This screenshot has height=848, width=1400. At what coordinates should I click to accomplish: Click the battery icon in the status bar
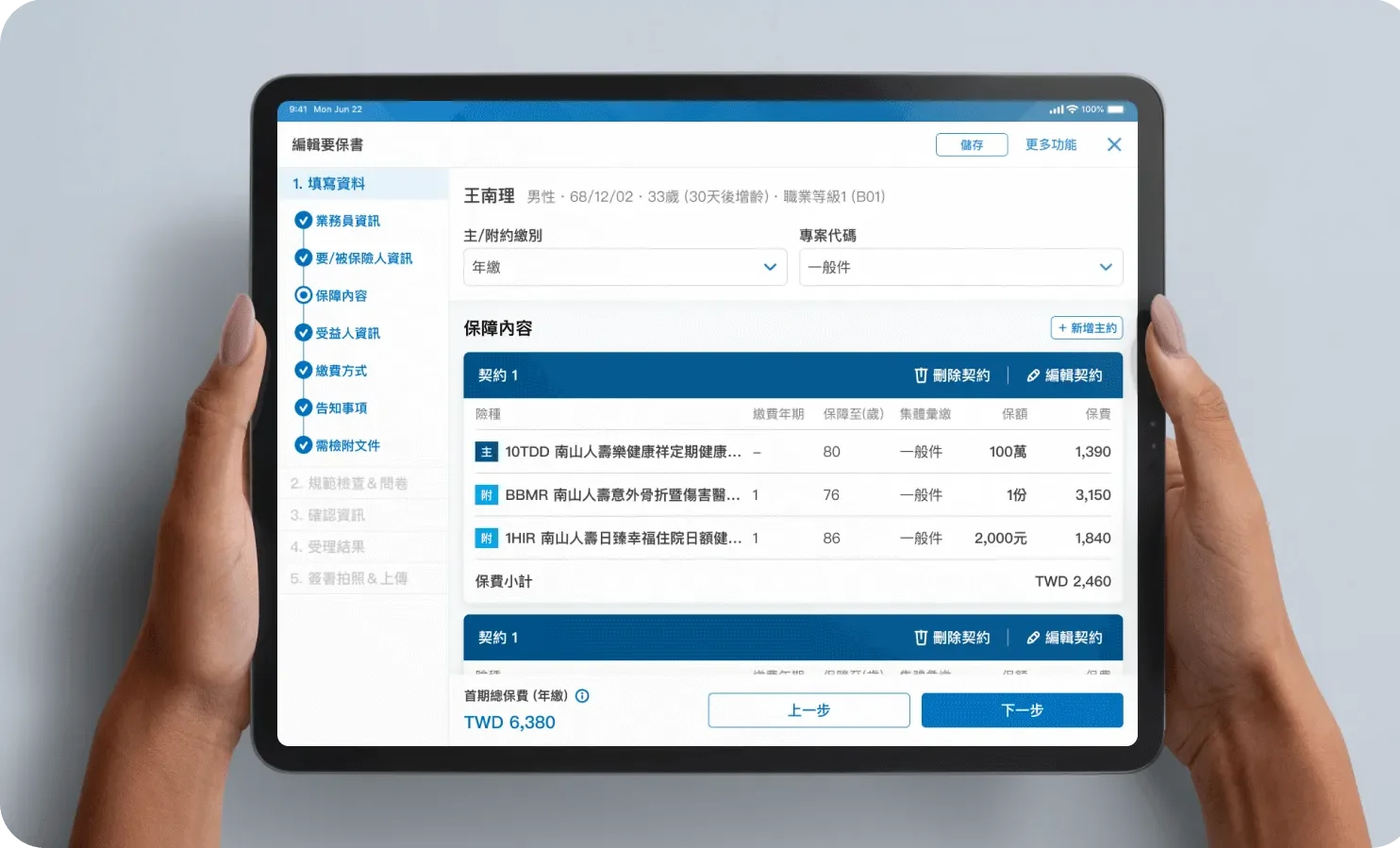pyautogui.click(x=1115, y=109)
